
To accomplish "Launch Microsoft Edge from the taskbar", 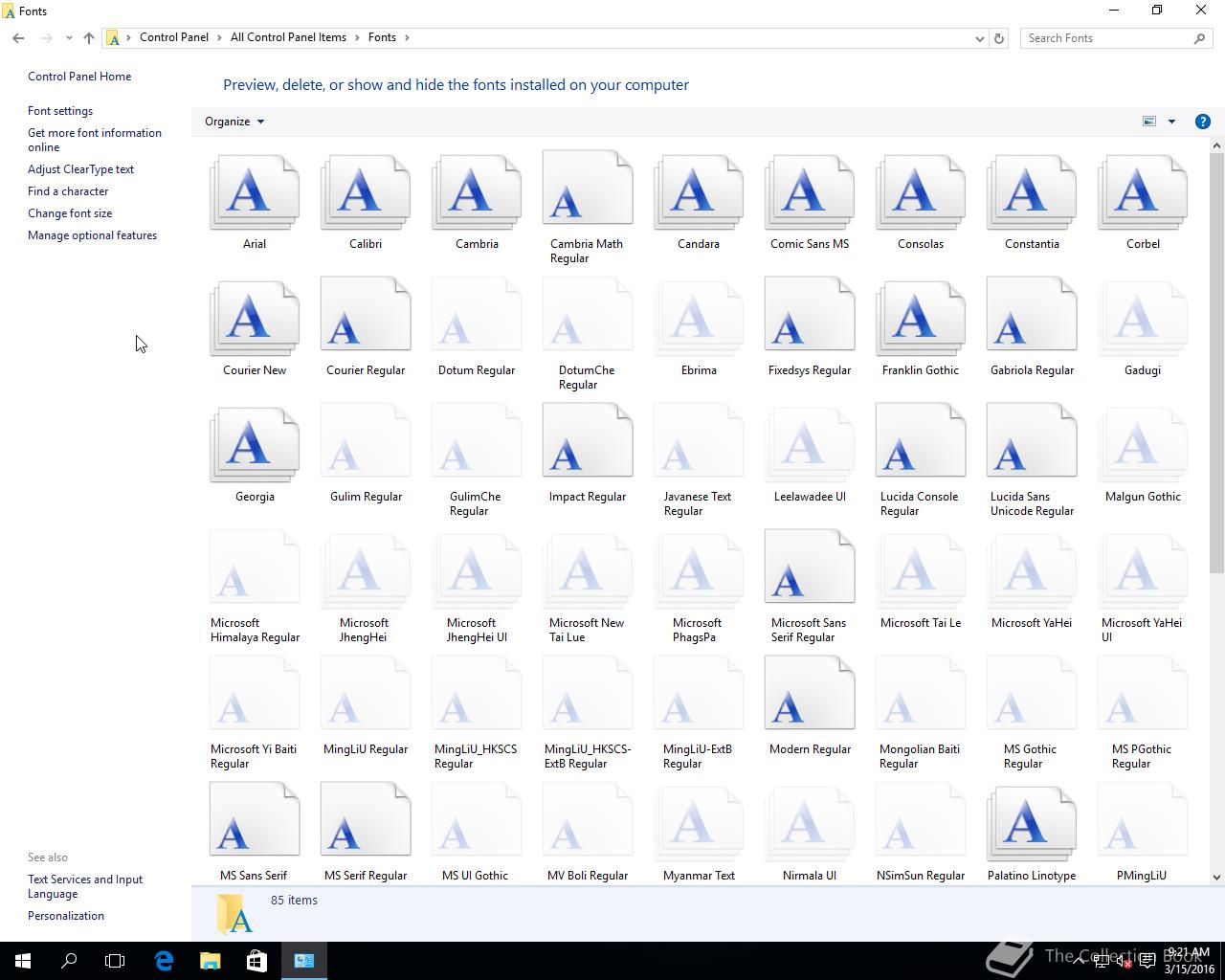I will (164, 961).
